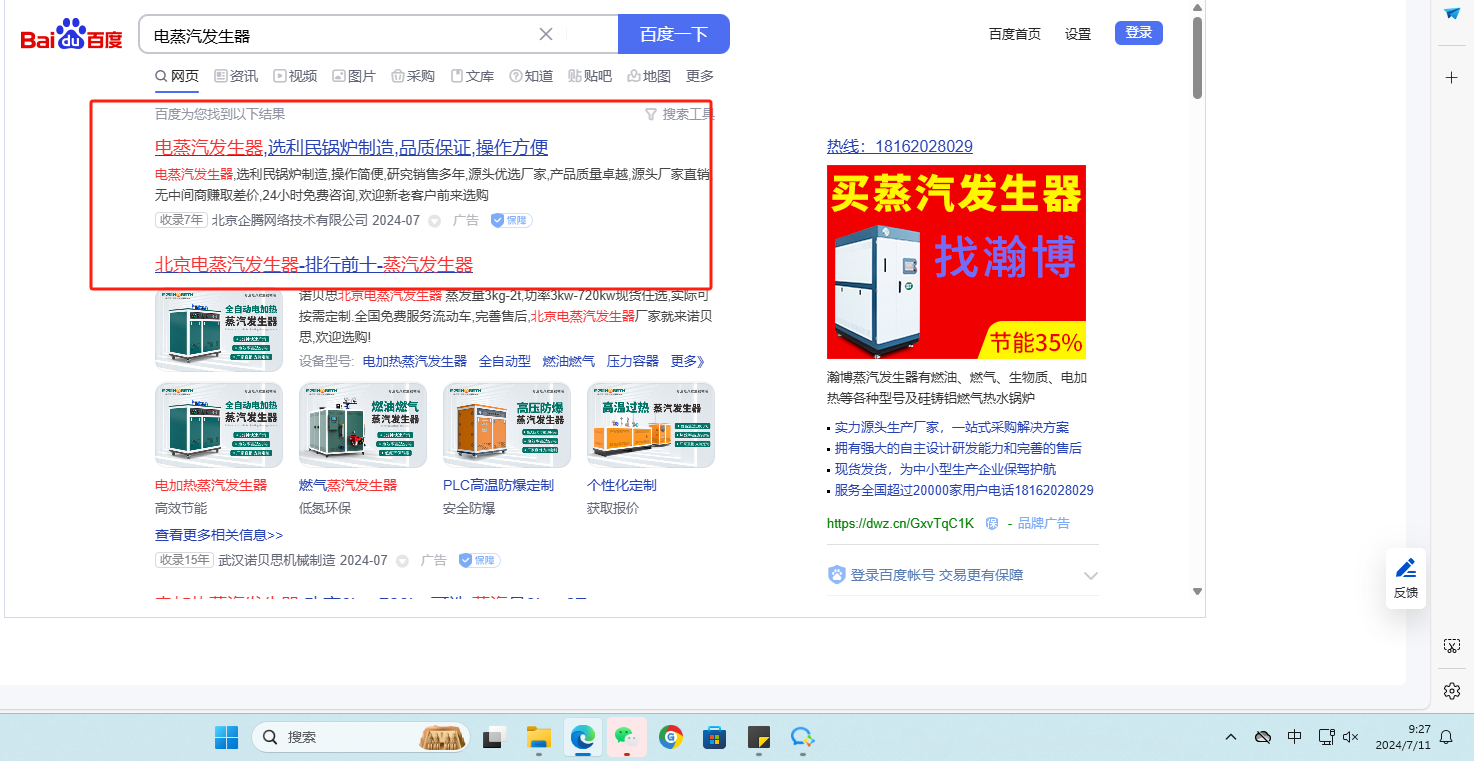Open Google Chrome from the taskbar

point(670,737)
